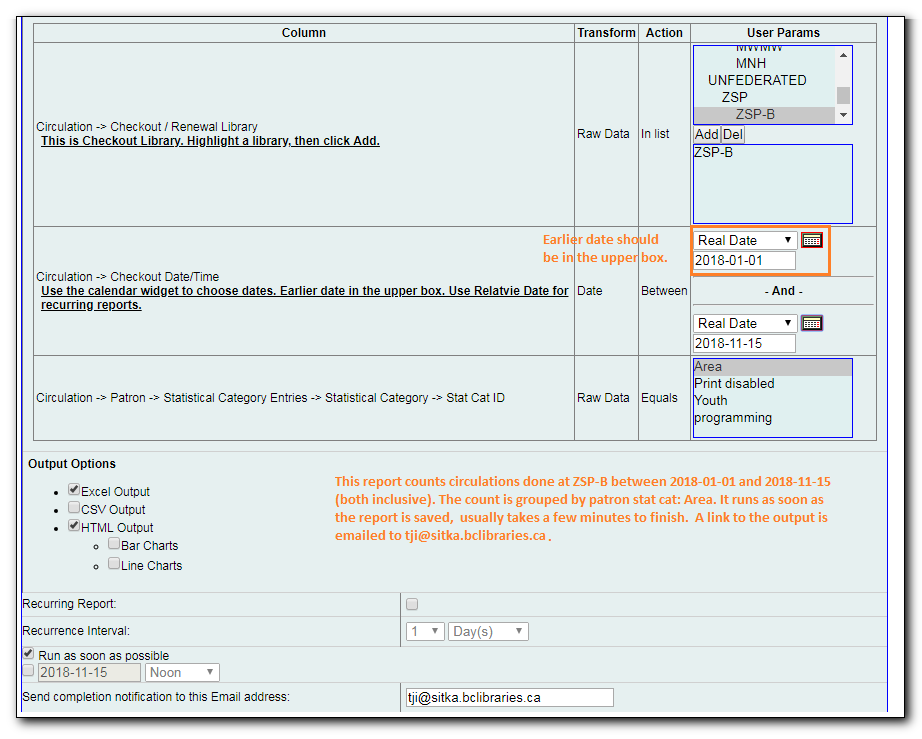Check the scheduled run date checkbox
922x739 pixels.
(28, 671)
